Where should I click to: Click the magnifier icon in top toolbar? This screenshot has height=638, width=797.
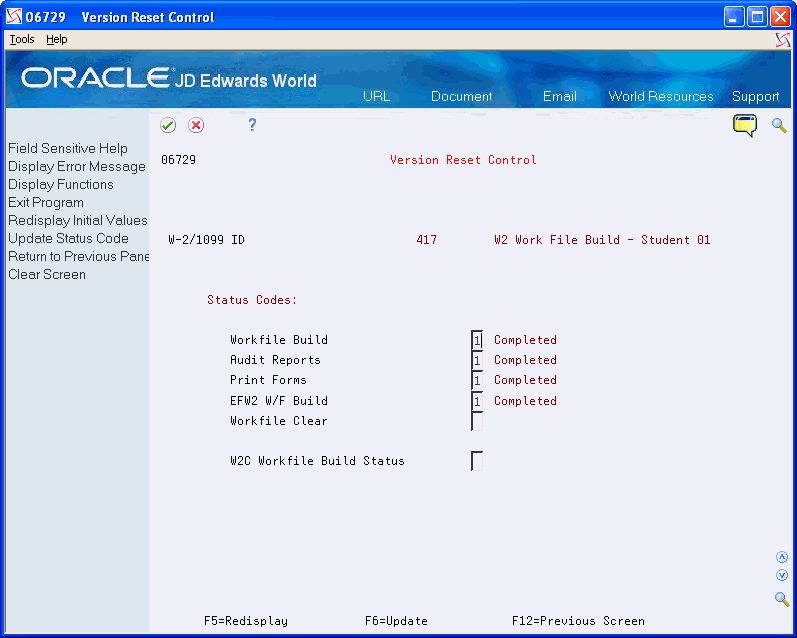tap(779, 125)
